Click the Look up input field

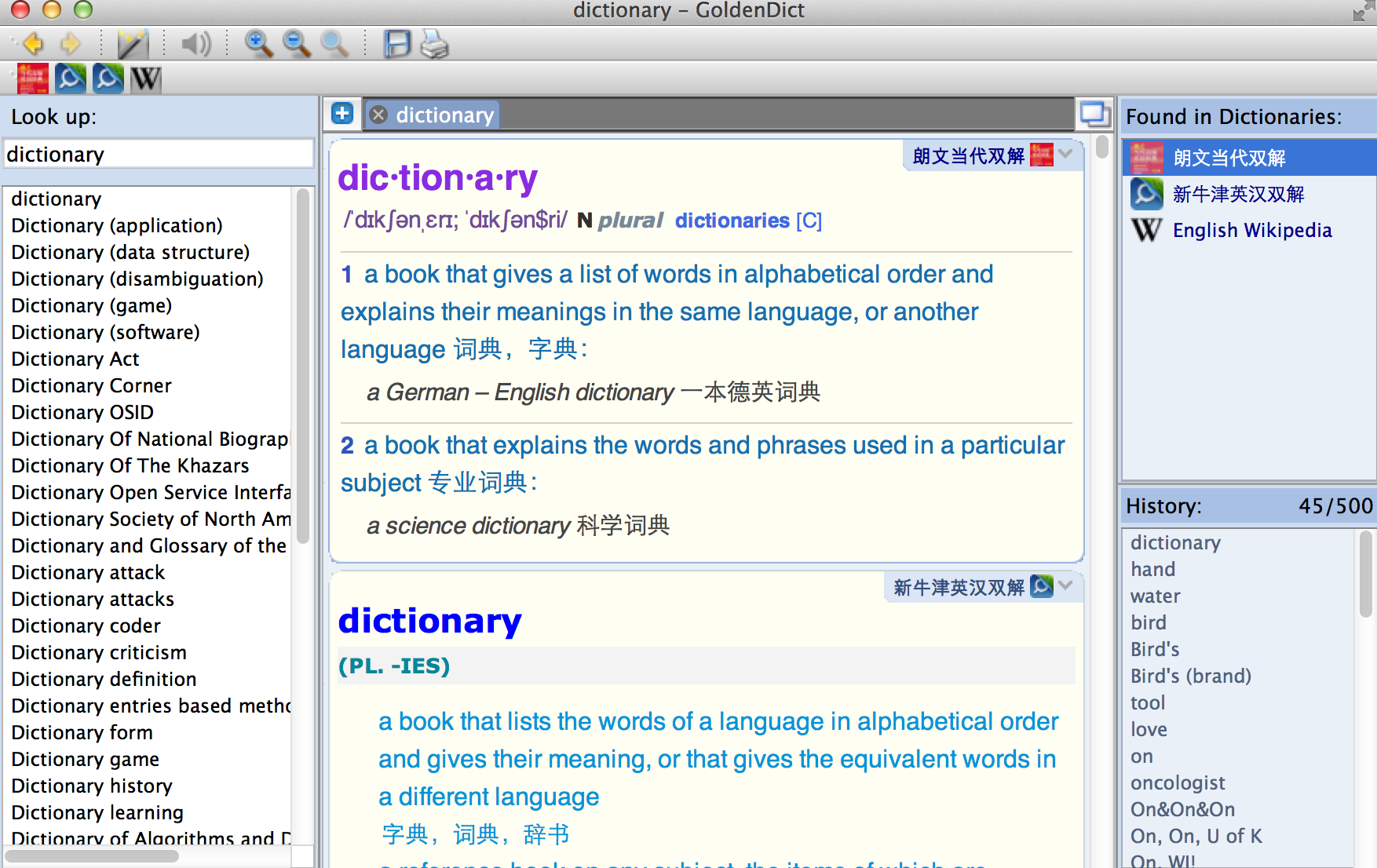click(159, 154)
